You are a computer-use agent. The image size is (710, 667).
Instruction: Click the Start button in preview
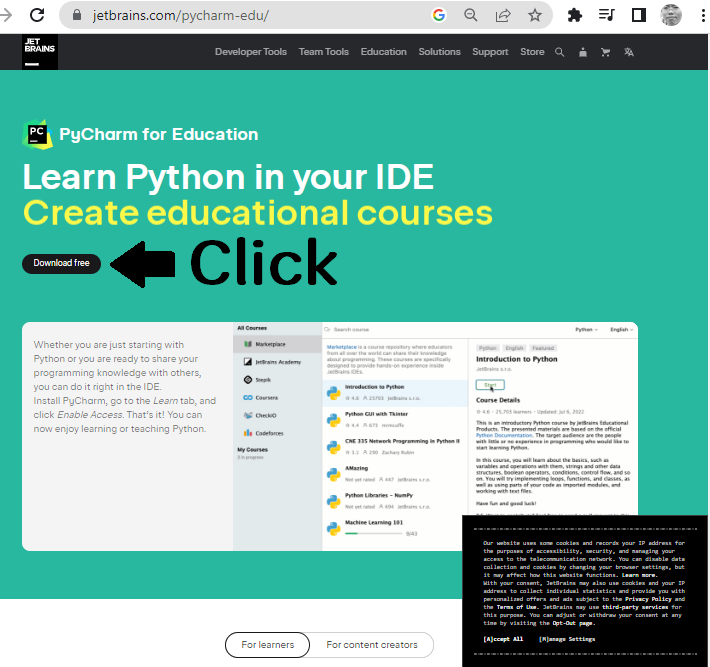point(490,385)
